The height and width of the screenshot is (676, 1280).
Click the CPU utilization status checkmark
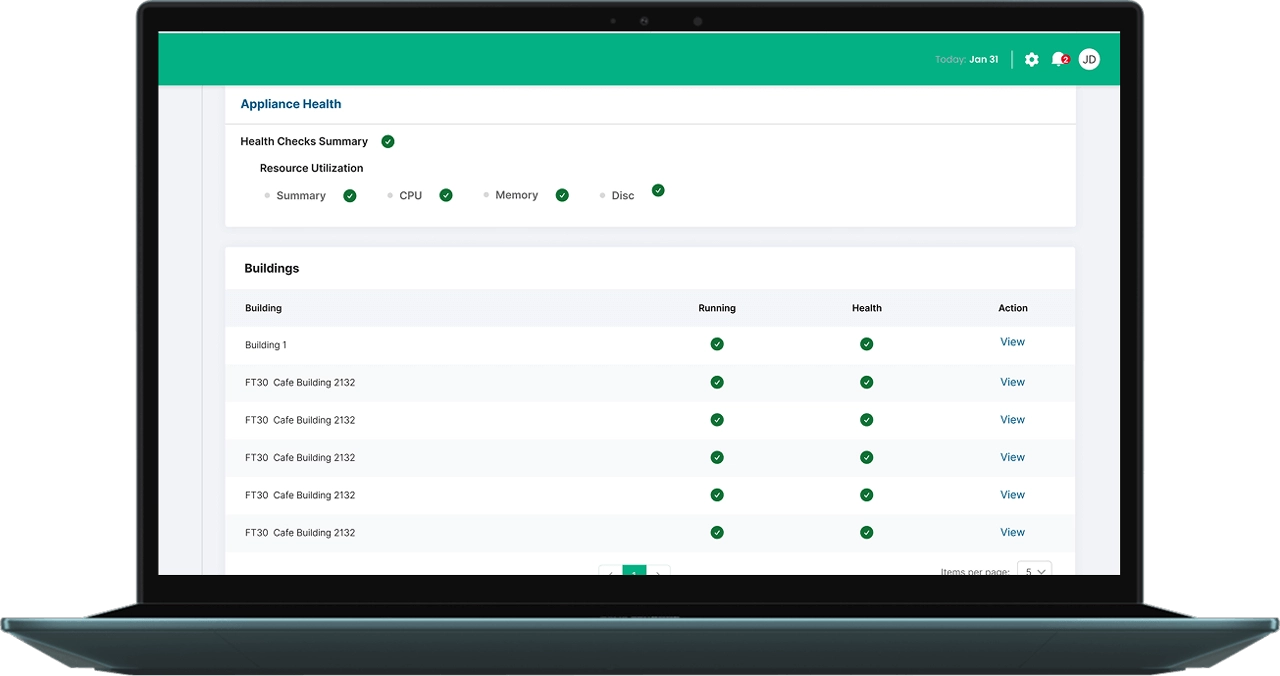coord(446,196)
